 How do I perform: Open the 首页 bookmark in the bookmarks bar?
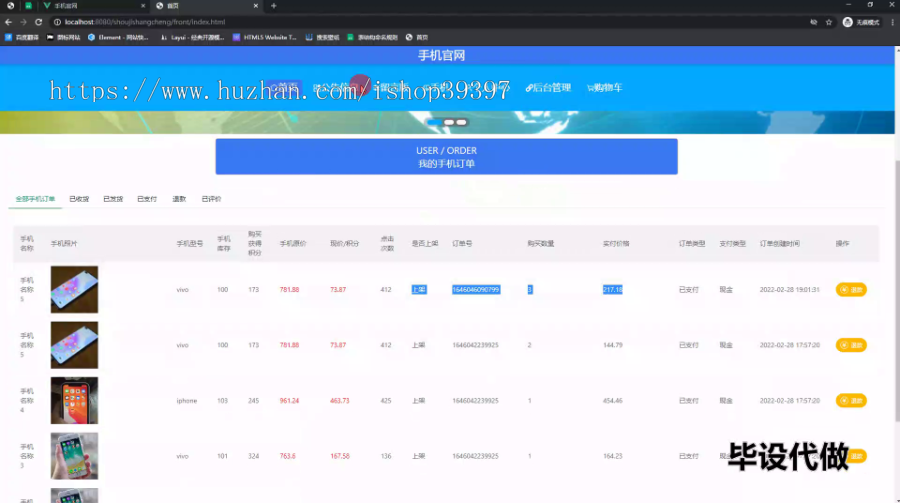pos(417,37)
